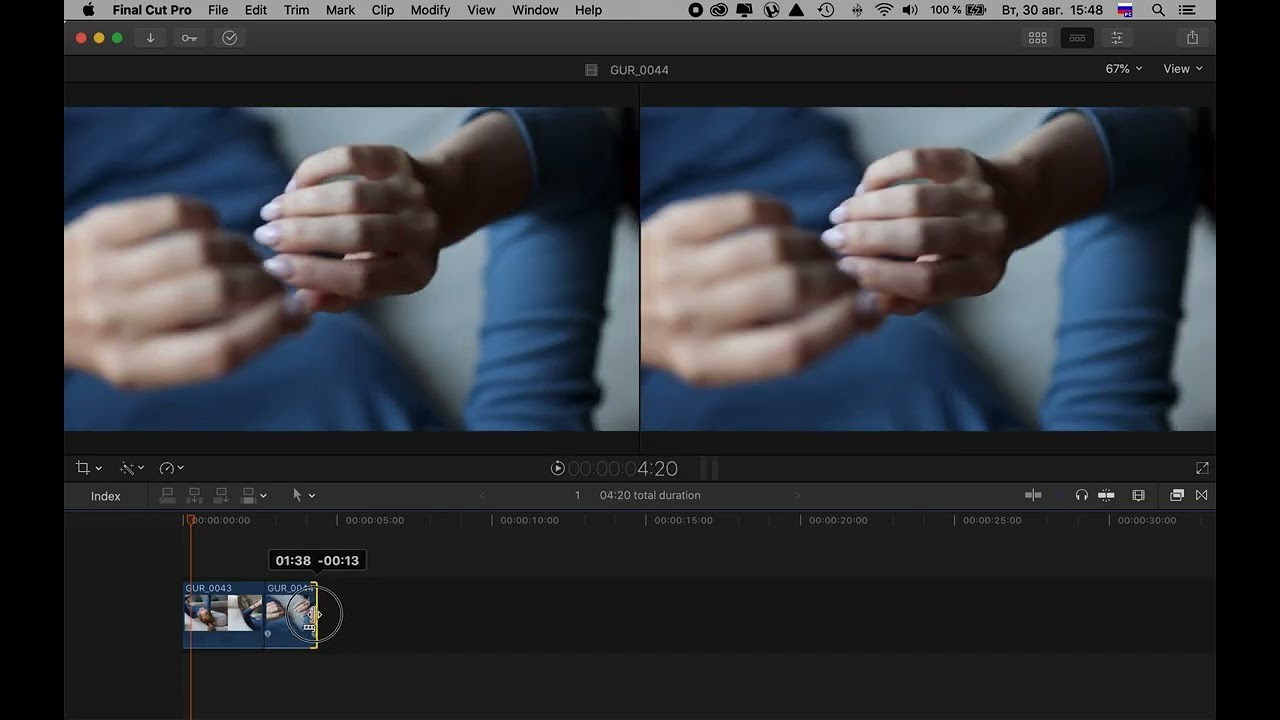Viewport: 1280px width, 720px height.
Task: Toggle the Timeline panel visibility
Action: click(1077, 38)
